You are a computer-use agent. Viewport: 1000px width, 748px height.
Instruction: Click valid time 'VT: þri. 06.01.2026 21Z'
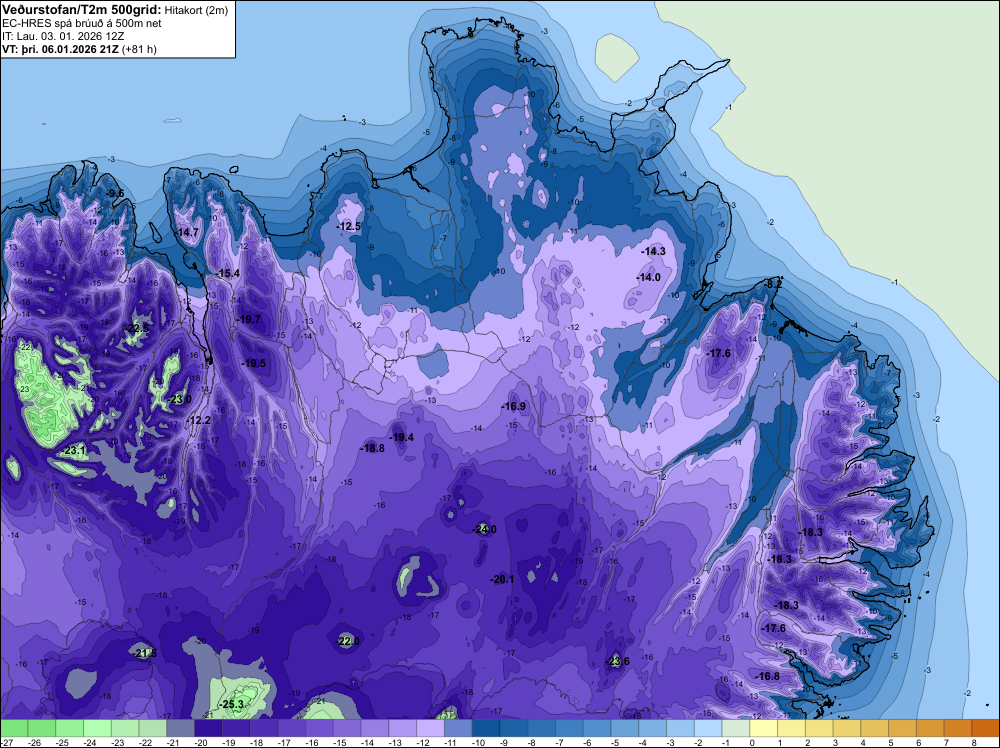(60, 49)
